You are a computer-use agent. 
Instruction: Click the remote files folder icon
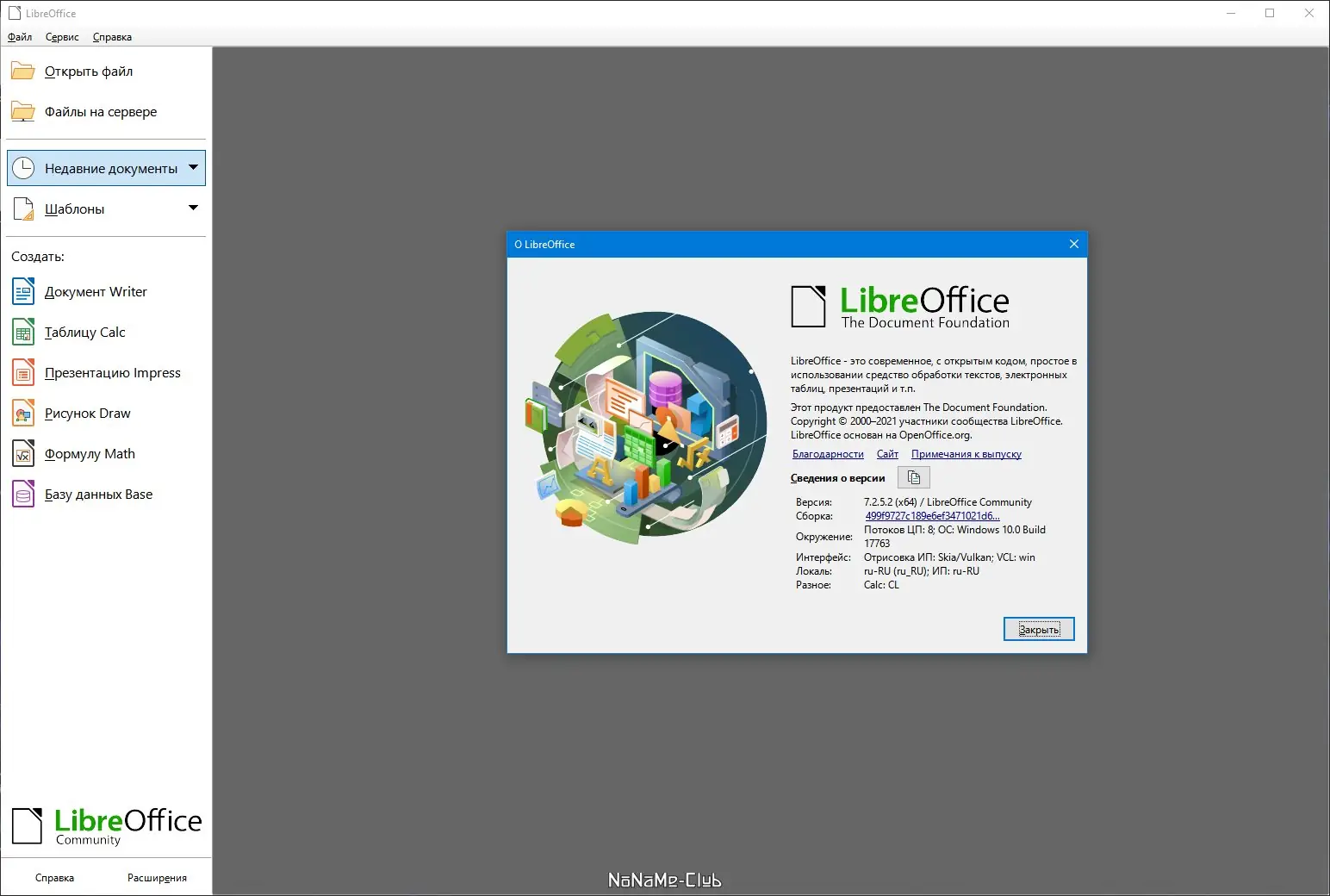click(22, 111)
